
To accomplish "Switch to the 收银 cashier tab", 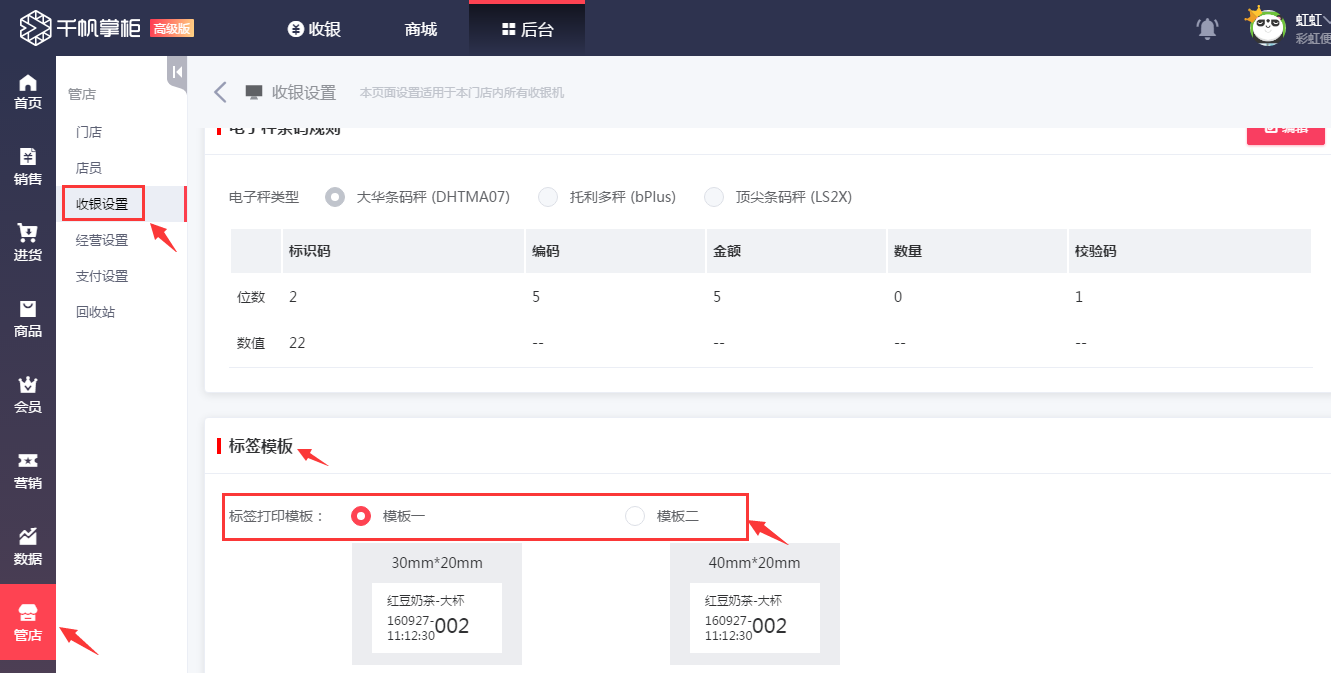I will (x=314, y=28).
